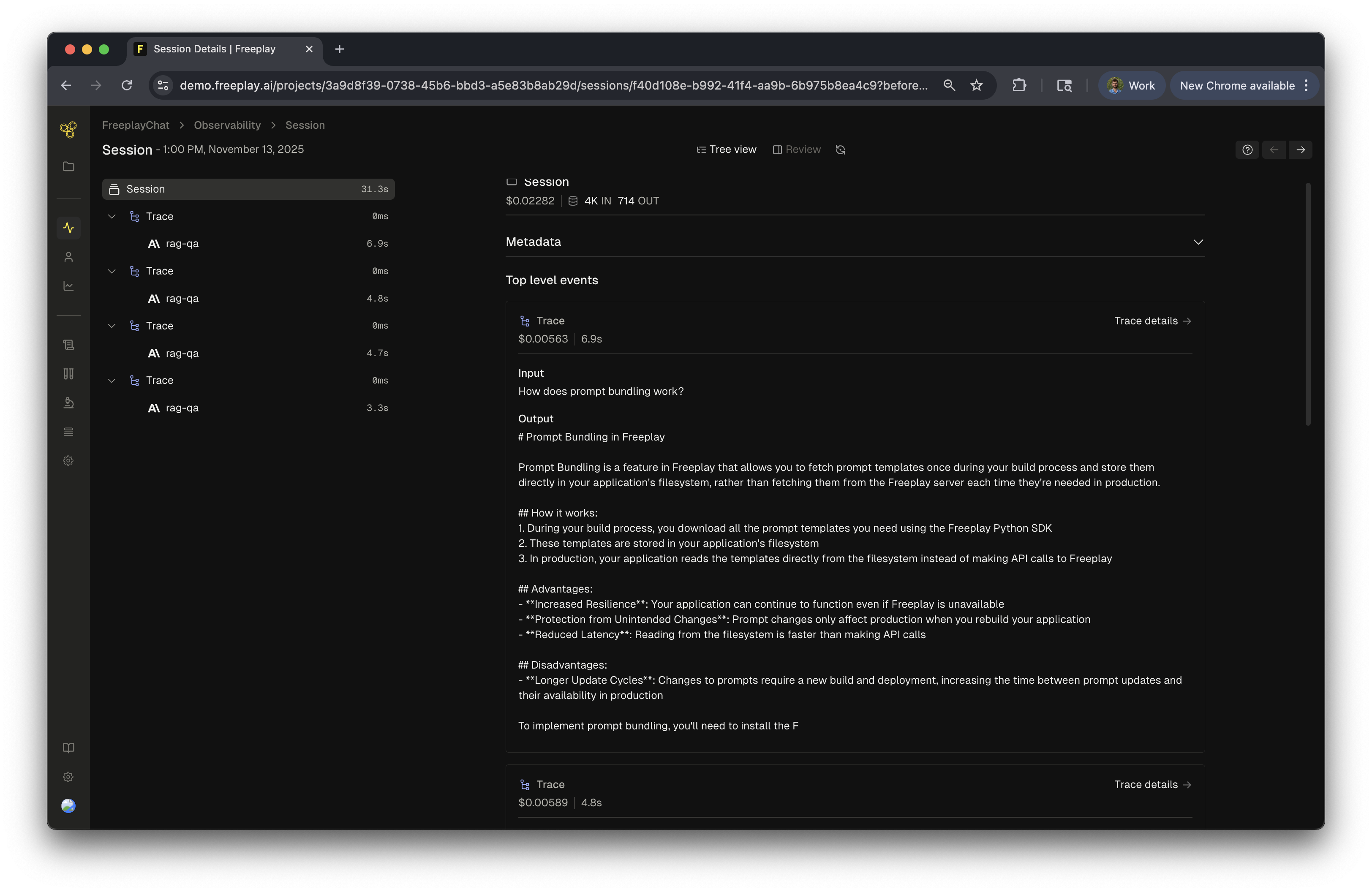The image size is (1372, 892).
Task: Open the Observability activity icon in sidebar
Action: click(68, 227)
